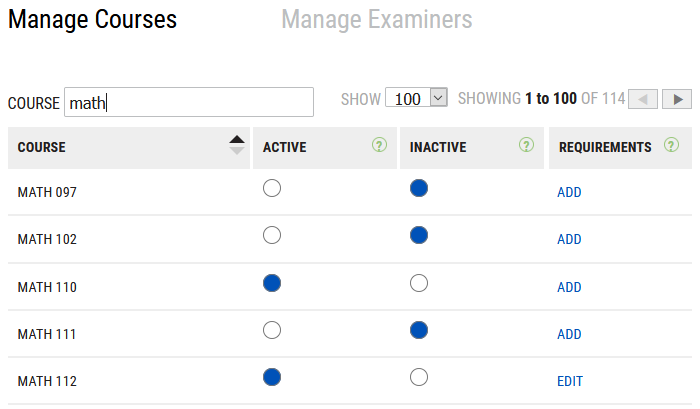The image size is (700, 409).
Task: Click the Requirements column help icon
Action: pos(671,146)
